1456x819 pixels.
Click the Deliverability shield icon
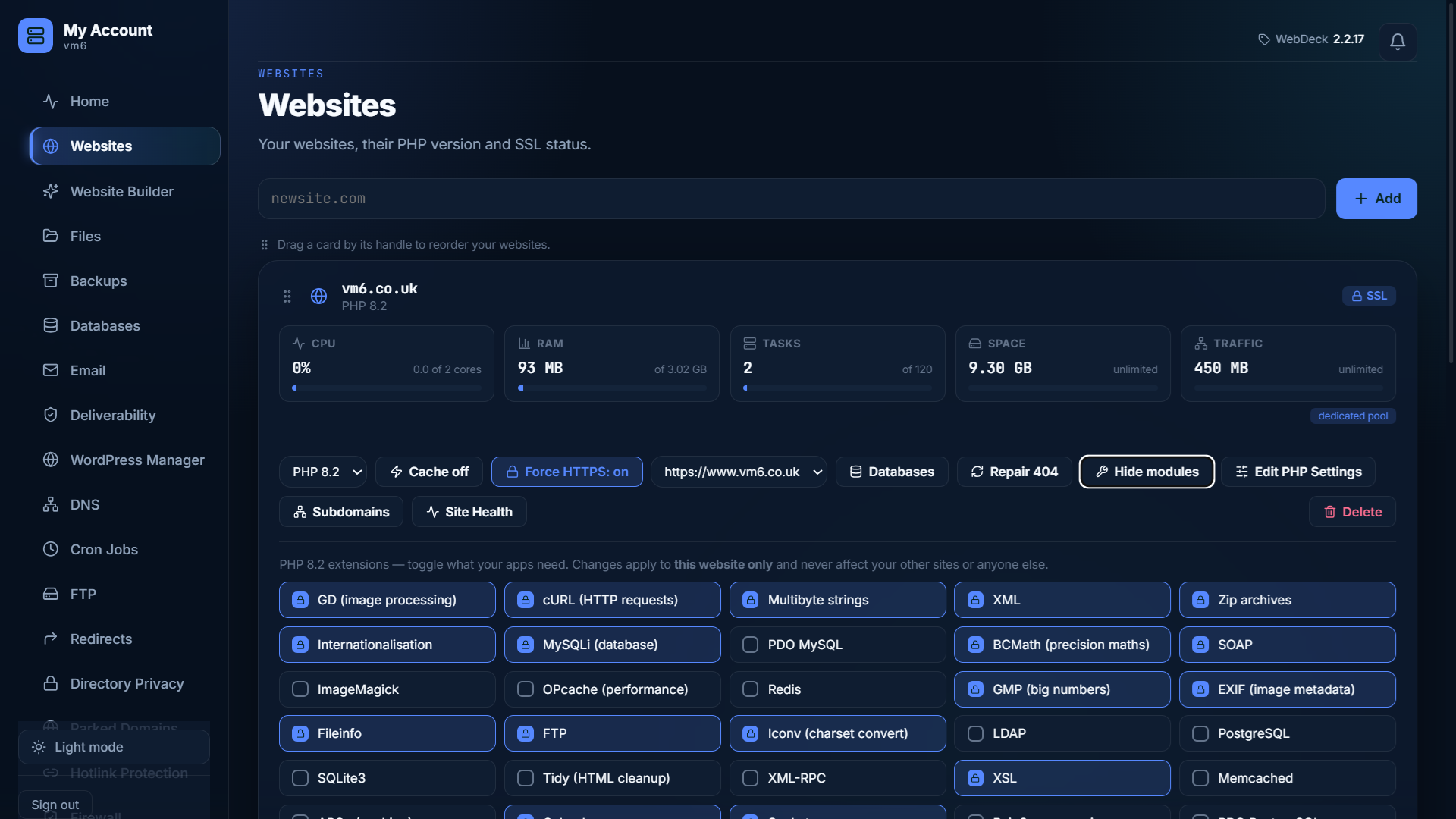[x=51, y=415]
